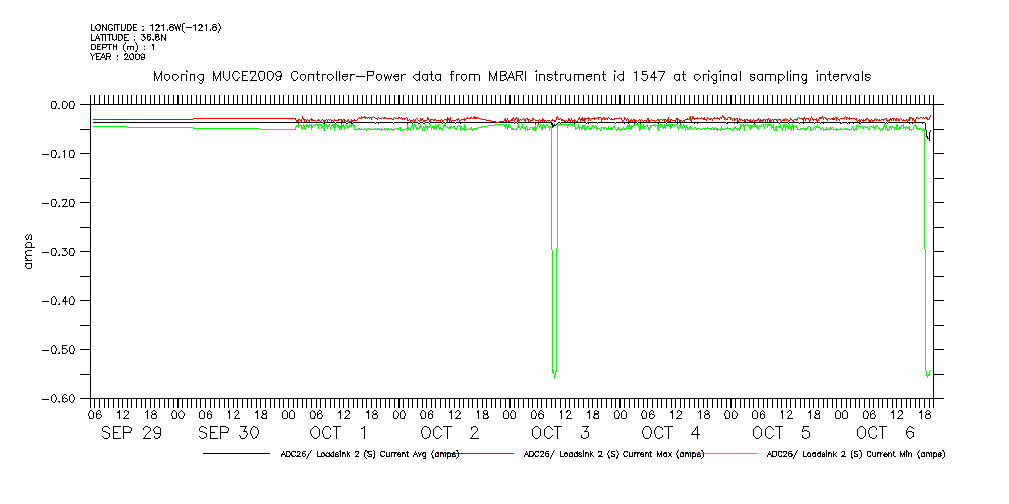Viewport: 1009px width, 504px height.
Task: Click the SEP 30 date label
Action: tap(230, 433)
